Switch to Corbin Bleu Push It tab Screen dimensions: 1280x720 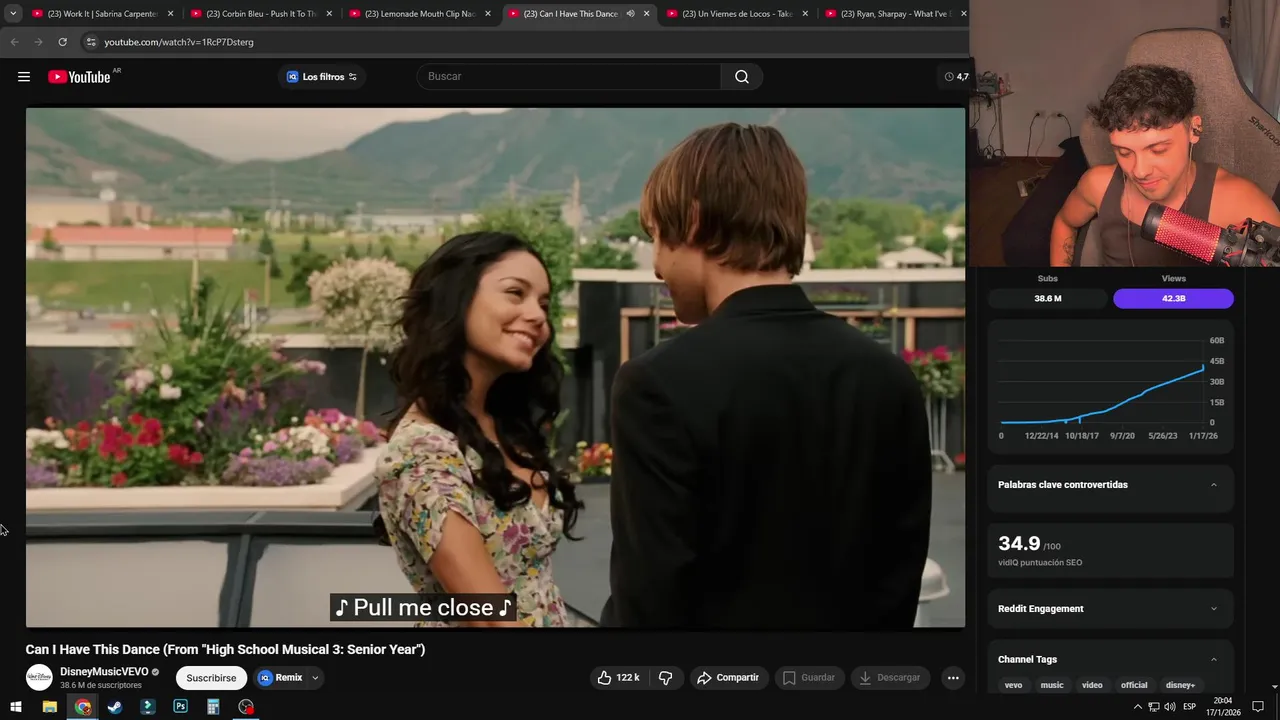coord(262,14)
